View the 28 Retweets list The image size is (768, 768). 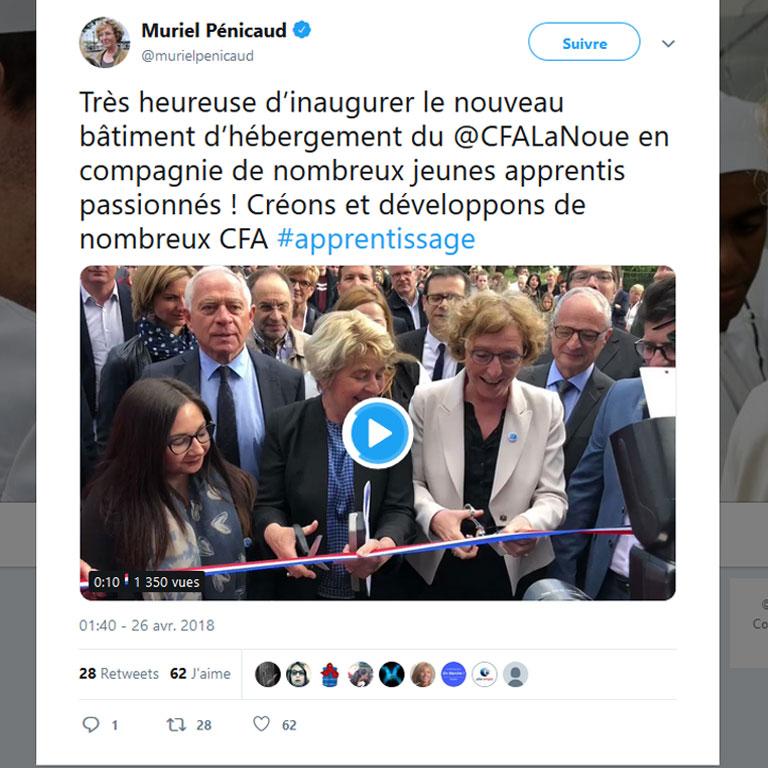119,673
